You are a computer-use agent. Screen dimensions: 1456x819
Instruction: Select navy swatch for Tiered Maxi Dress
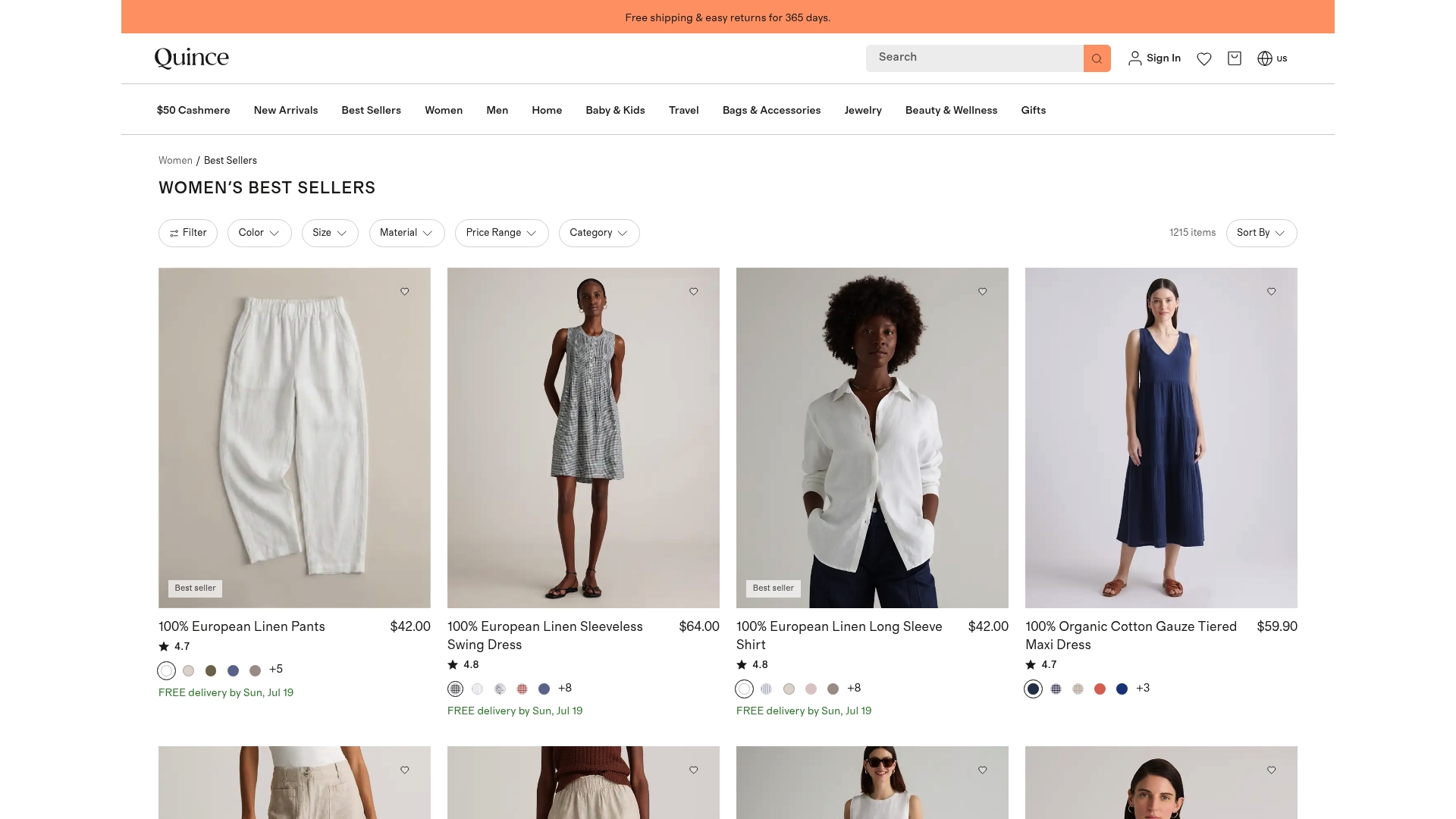(x=1034, y=689)
